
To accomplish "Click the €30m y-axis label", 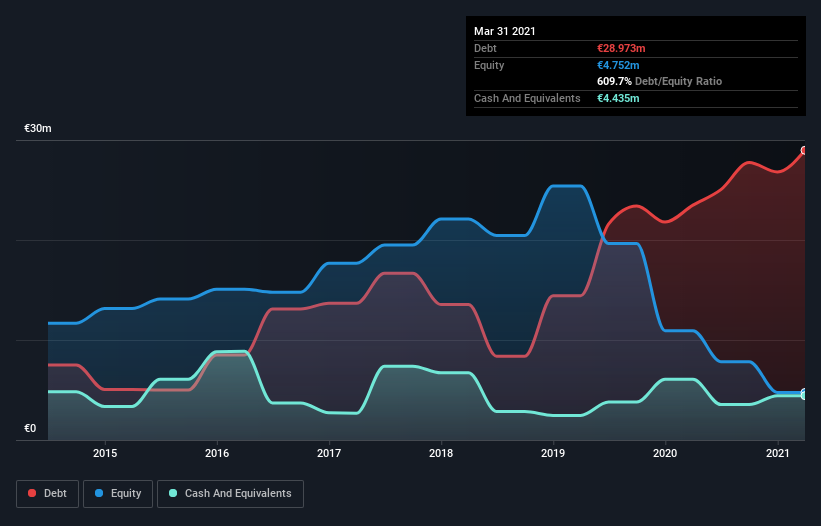I will [38, 128].
